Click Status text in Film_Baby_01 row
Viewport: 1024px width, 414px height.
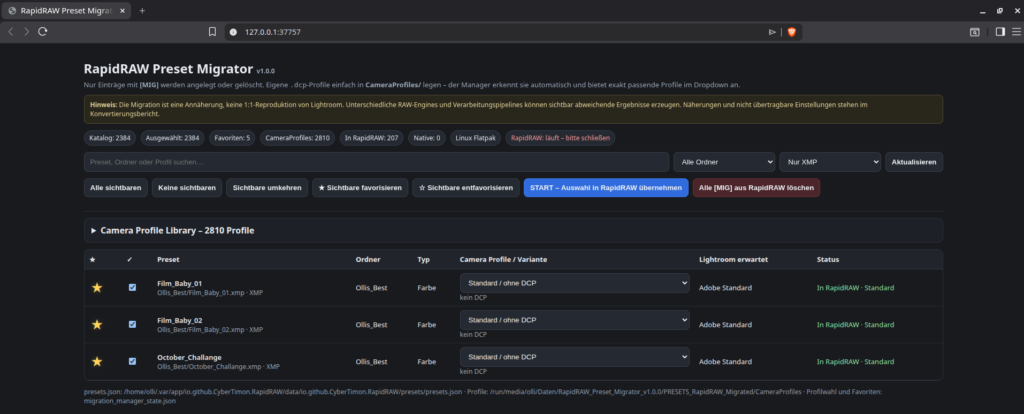[x=856, y=288]
